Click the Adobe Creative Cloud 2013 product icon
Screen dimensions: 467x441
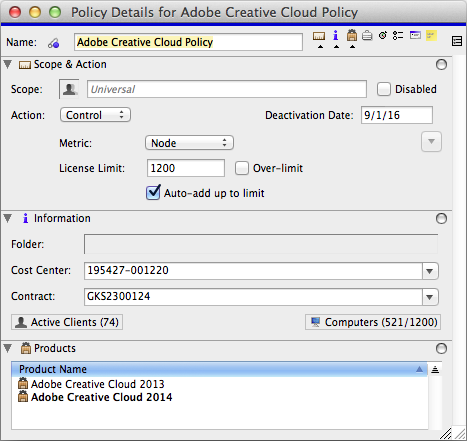[x=23, y=384]
